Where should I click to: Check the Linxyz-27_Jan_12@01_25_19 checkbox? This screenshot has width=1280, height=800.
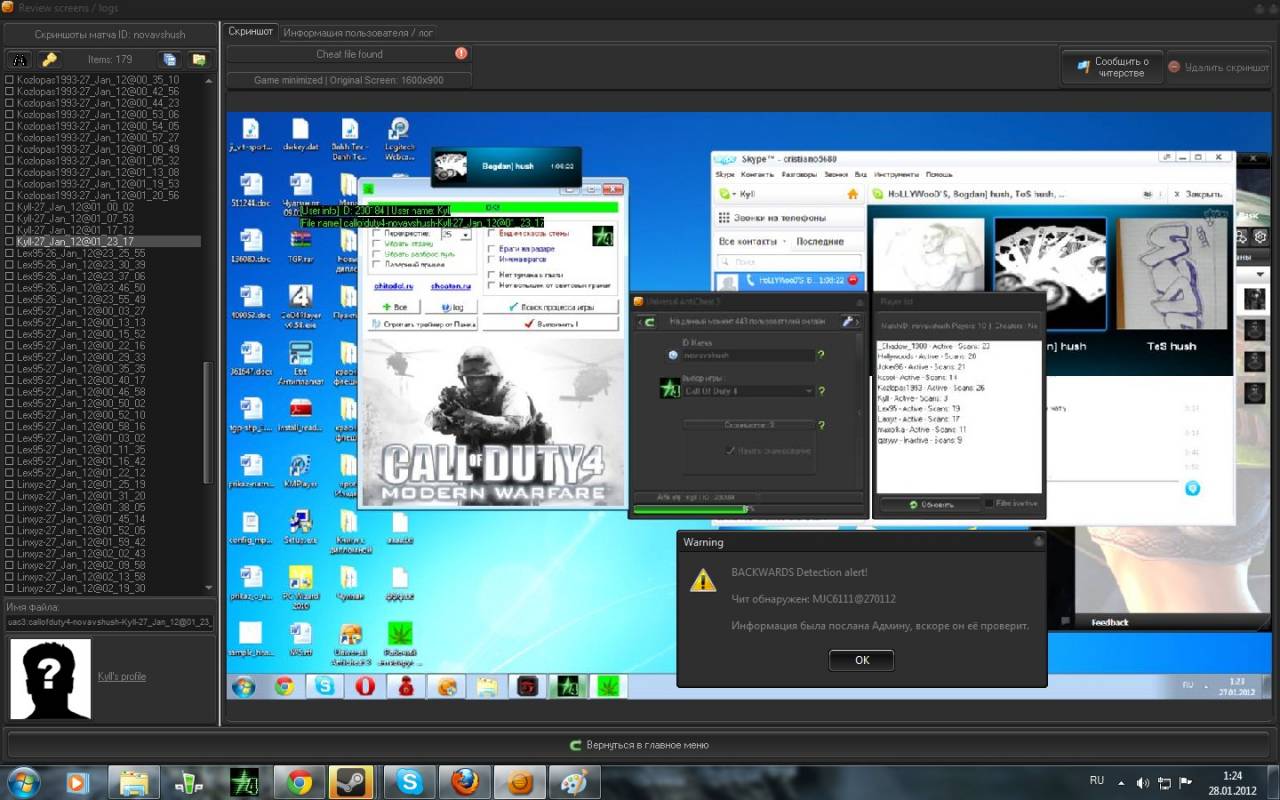(x=10, y=484)
